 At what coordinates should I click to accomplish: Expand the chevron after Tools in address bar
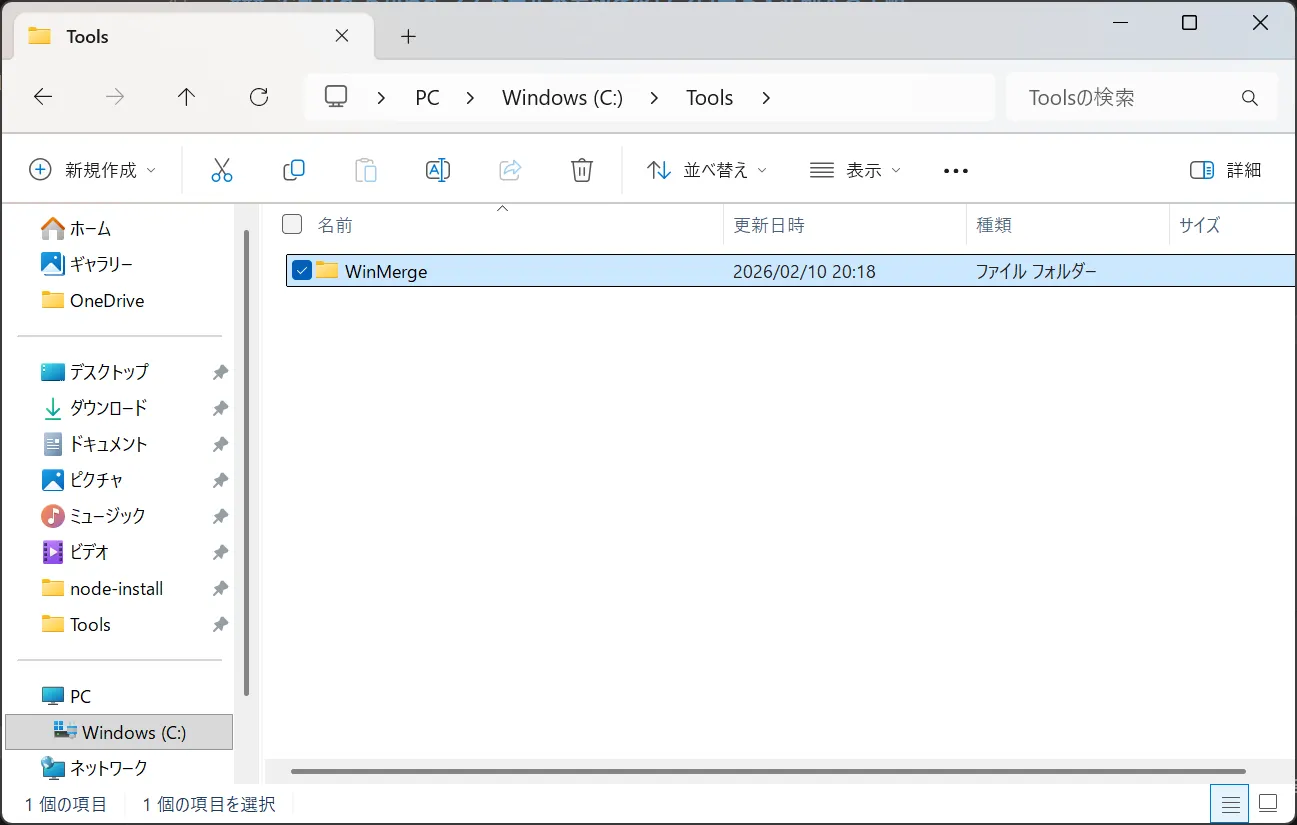[766, 98]
